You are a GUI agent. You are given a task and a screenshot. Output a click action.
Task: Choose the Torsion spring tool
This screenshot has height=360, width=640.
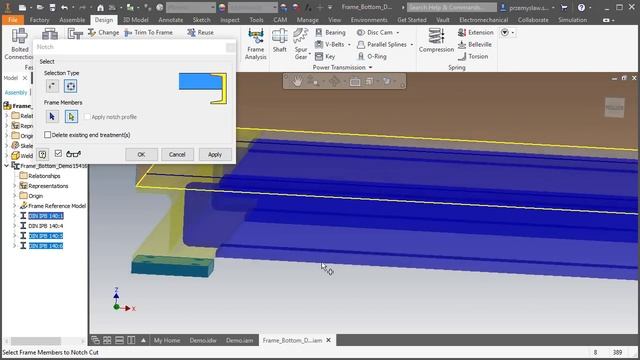point(473,56)
